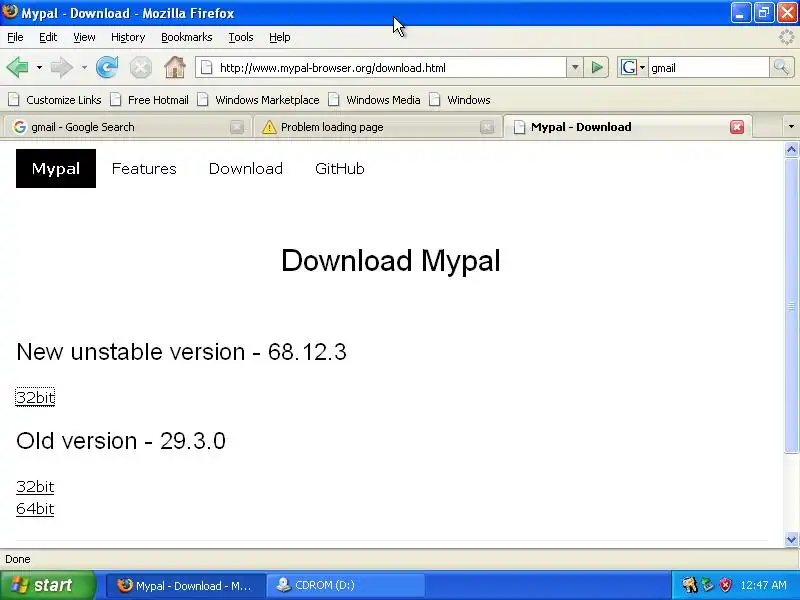Close the Problem loading page tab
This screenshot has width=800, height=600.
pyautogui.click(x=487, y=127)
